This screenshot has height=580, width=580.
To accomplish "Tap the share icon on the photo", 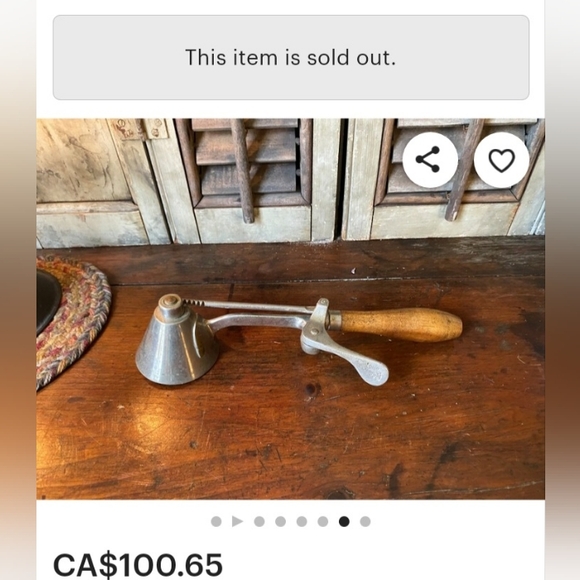I will (x=429, y=160).
